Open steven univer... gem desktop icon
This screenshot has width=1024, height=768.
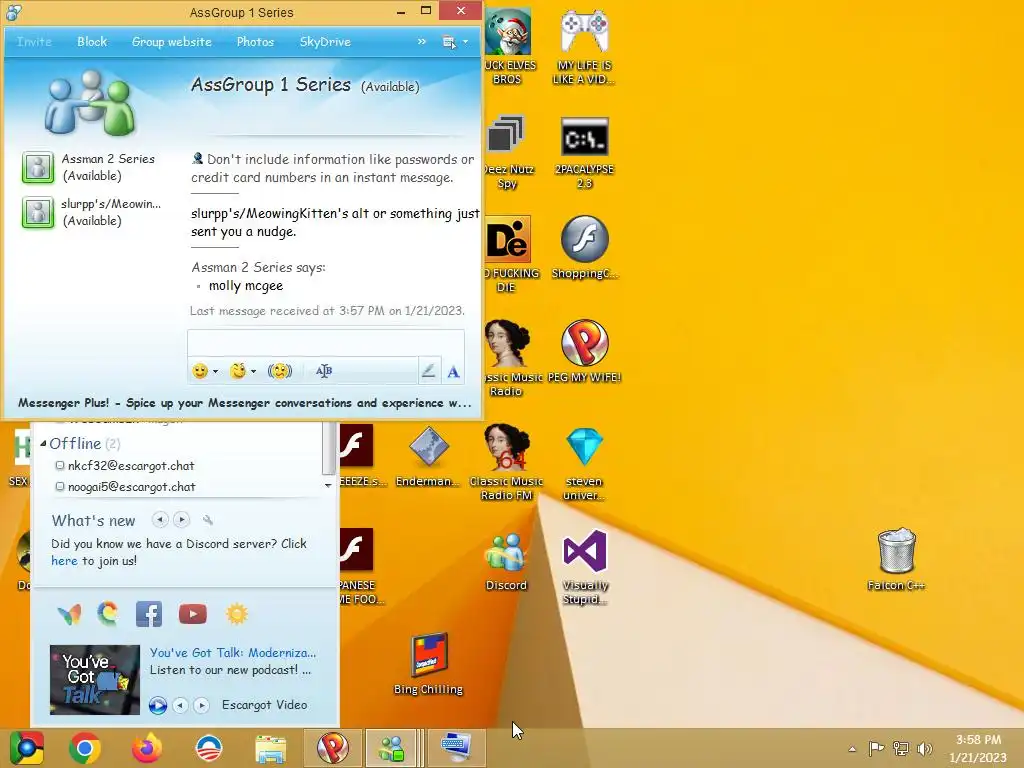[x=584, y=464]
